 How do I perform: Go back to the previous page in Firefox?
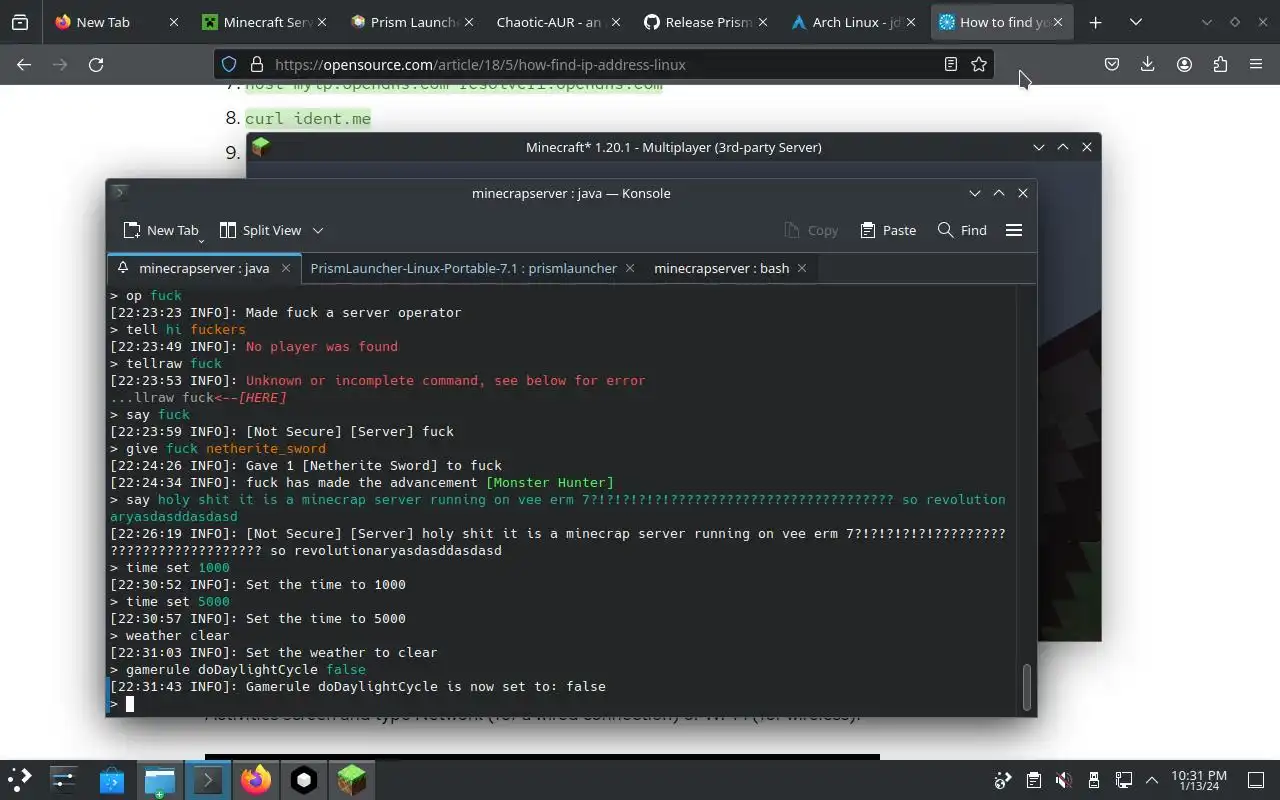(x=24, y=64)
